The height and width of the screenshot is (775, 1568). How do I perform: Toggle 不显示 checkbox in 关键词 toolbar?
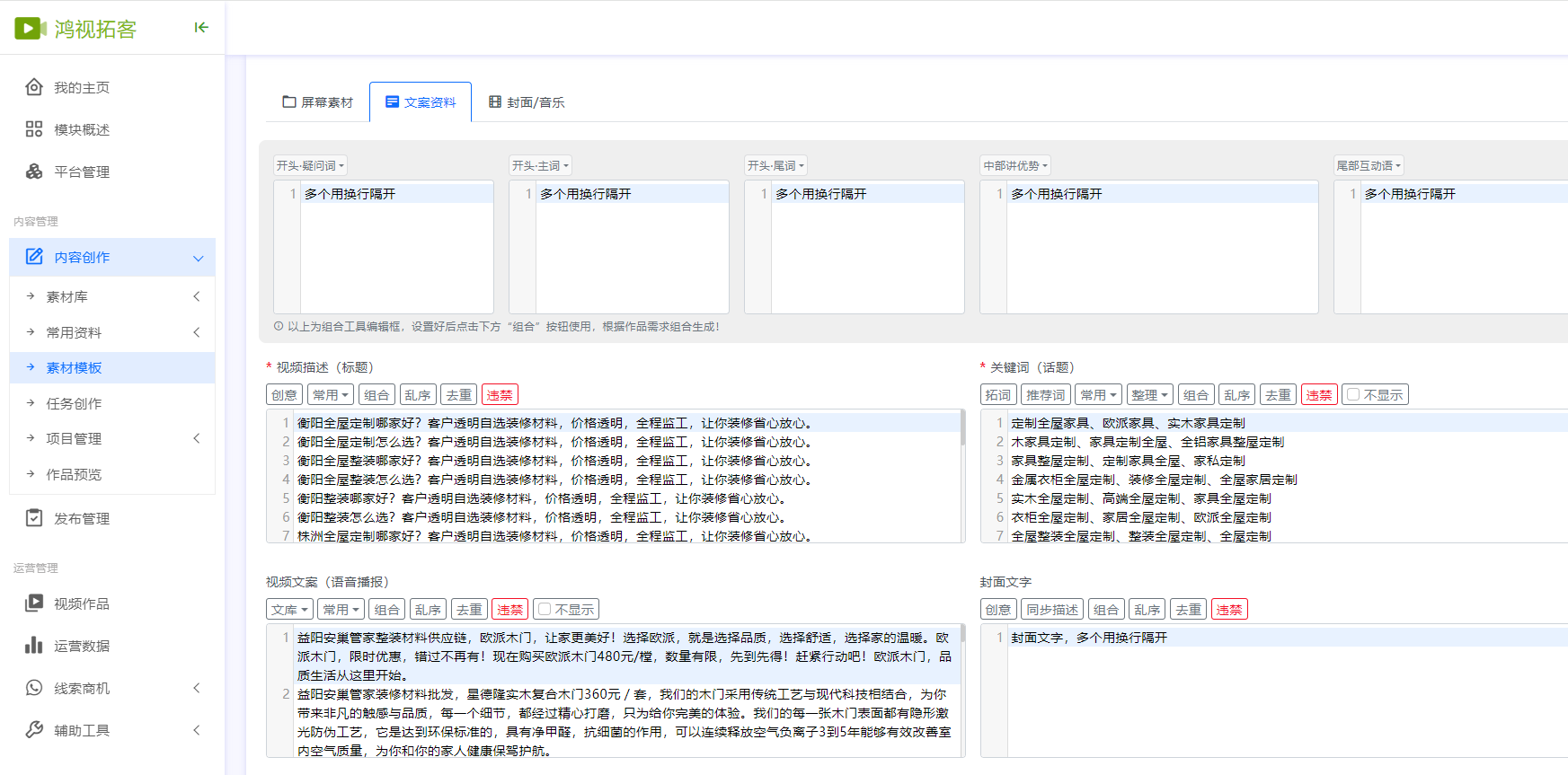pos(1353,395)
